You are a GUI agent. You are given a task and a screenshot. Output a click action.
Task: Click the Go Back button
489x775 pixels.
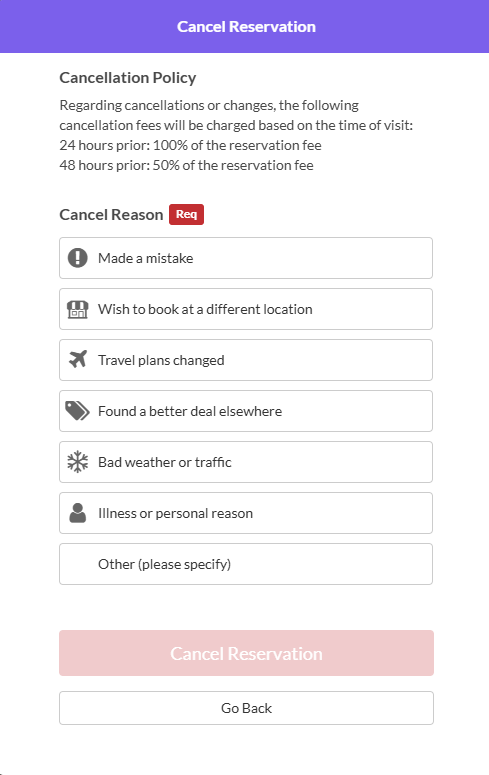[246, 708]
